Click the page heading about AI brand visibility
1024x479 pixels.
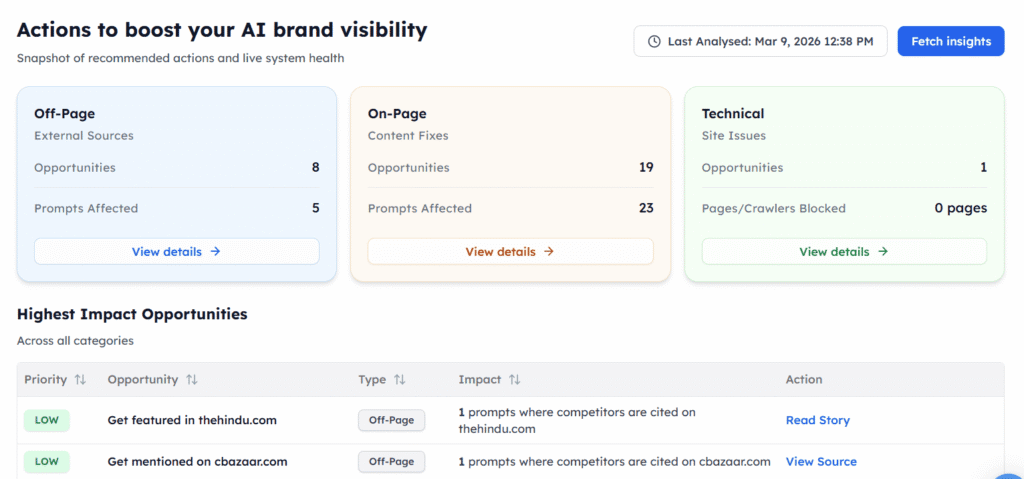(x=222, y=29)
